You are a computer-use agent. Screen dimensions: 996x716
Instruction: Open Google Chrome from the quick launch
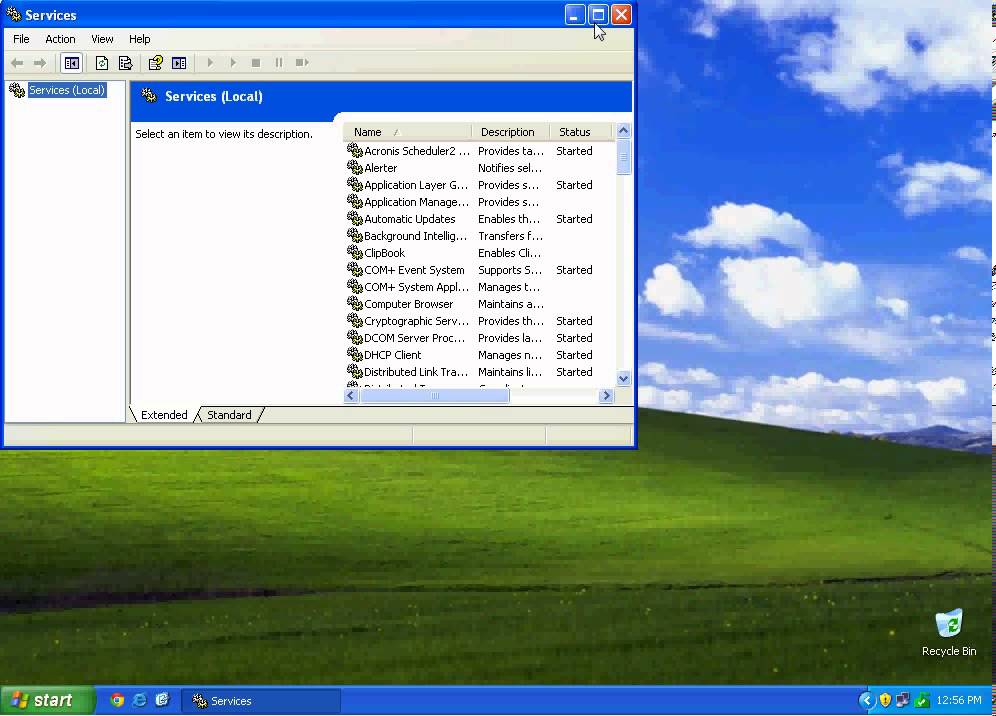117,700
